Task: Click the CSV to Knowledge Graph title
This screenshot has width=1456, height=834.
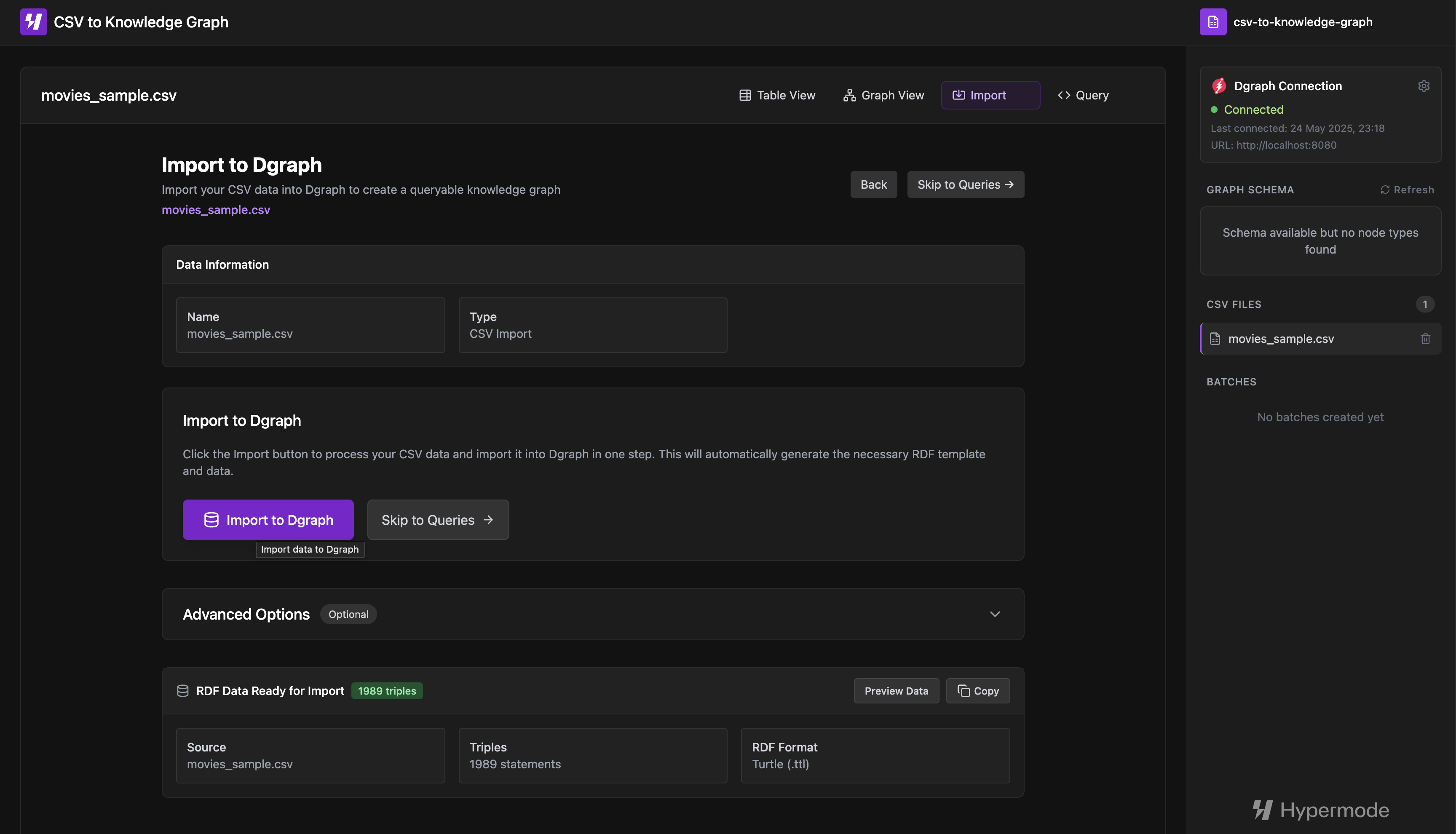Action: pyautogui.click(x=141, y=22)
